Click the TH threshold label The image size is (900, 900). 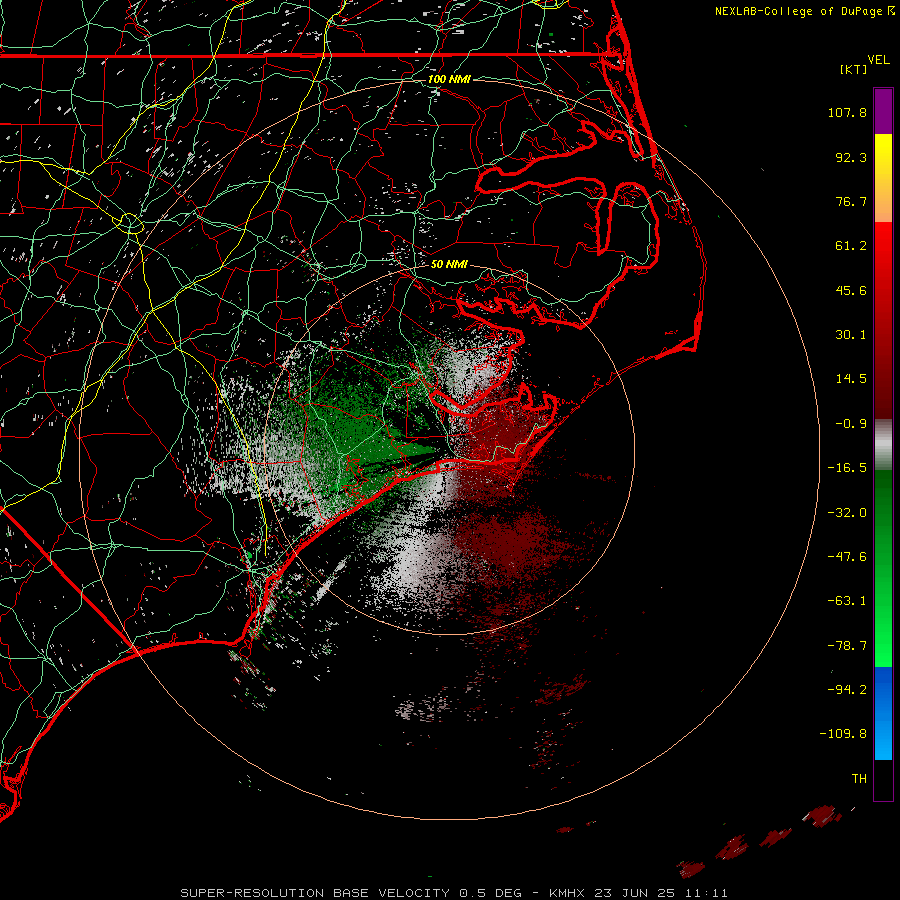859,779
